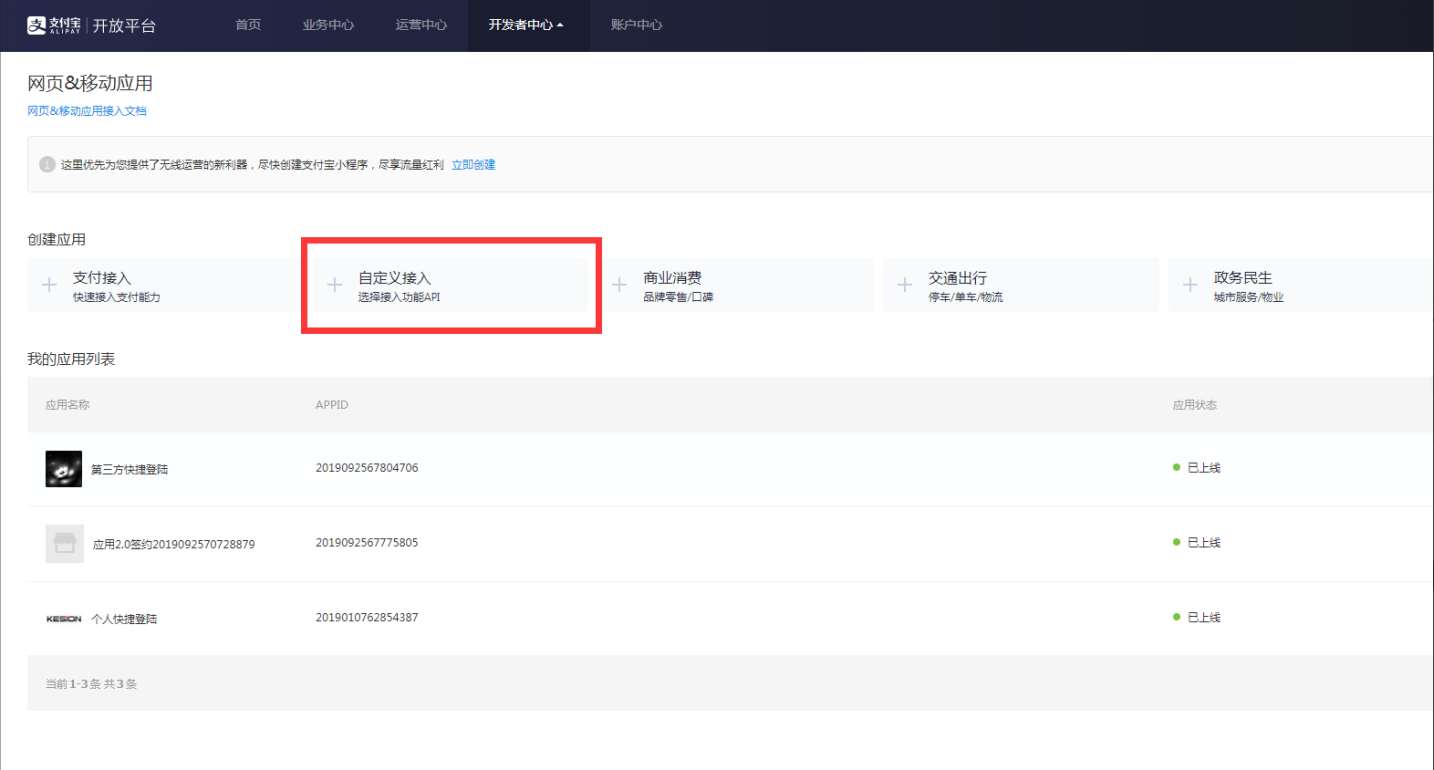
Task: Click the plus icon beside 政务民生
Action: pyautogui.click(x=1190, y=285)
